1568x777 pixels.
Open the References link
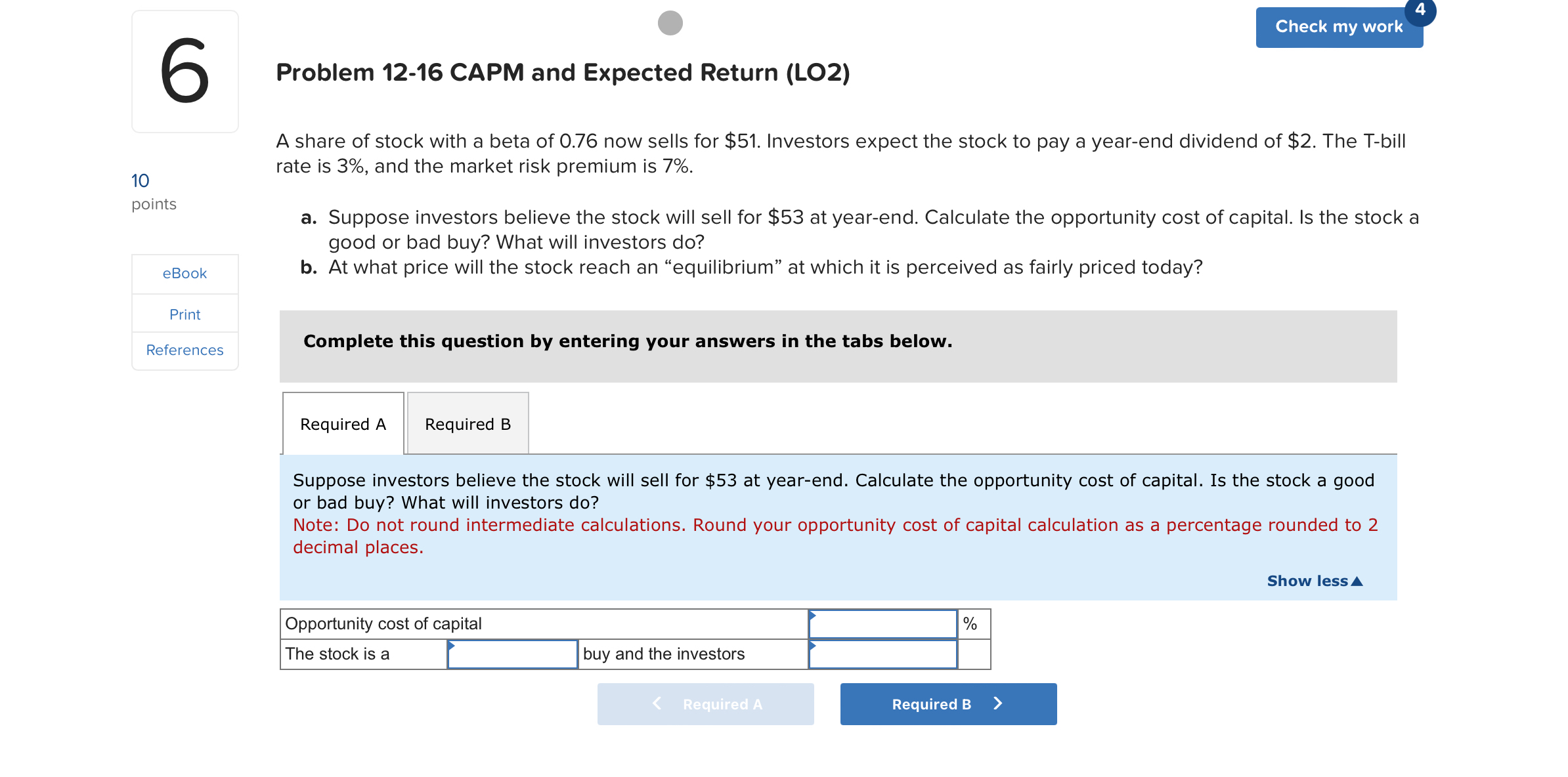185,350
